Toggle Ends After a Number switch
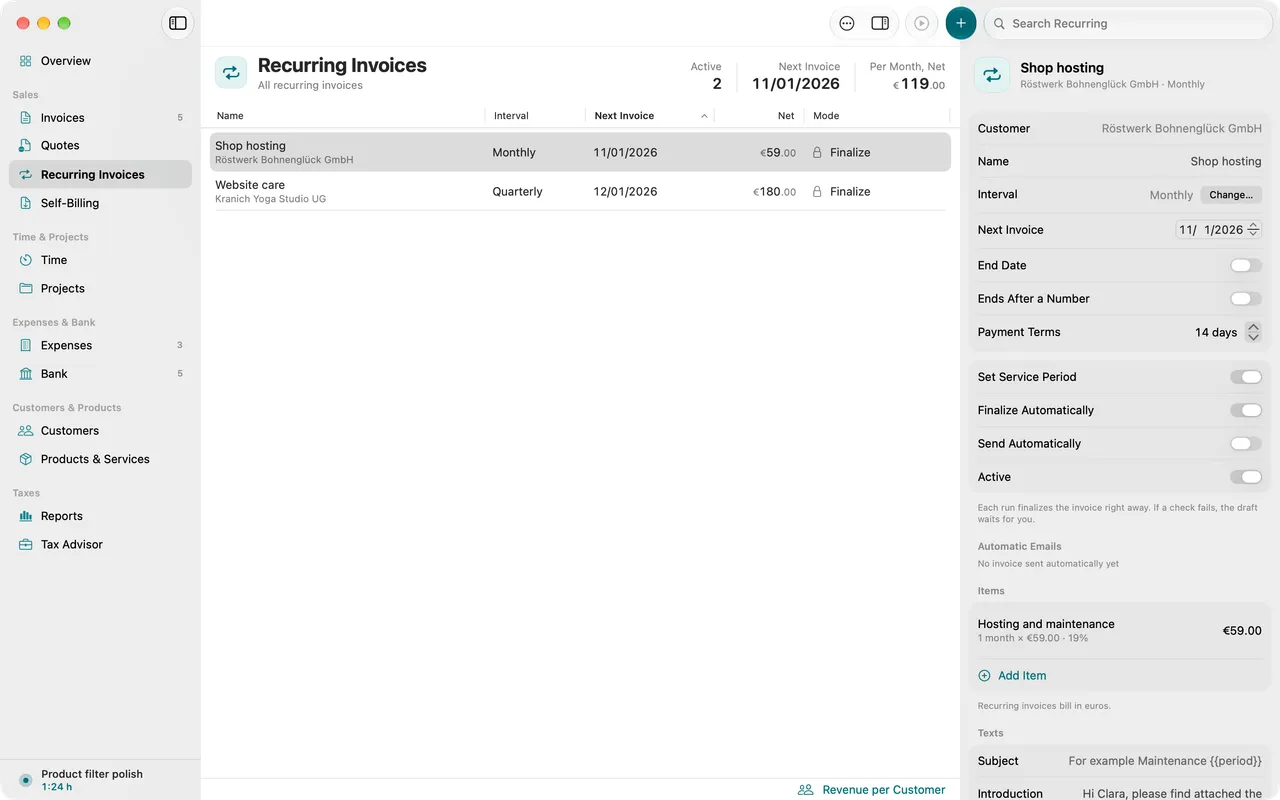 [x=1246, y=299]
